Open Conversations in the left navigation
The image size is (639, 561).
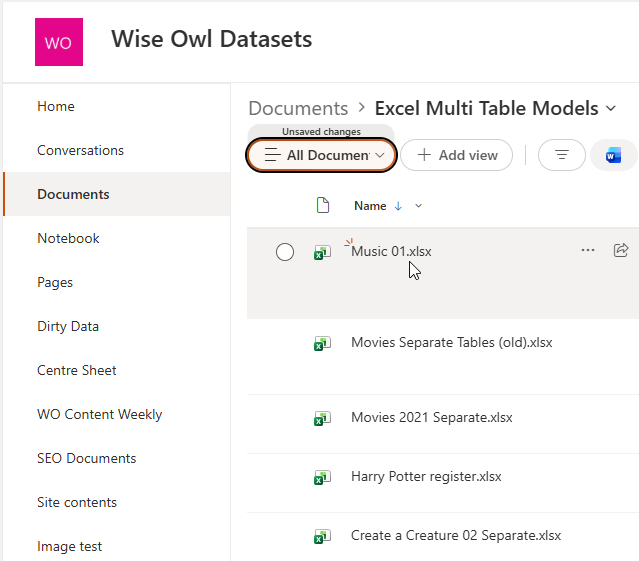pyautogui.click(x=80, y=150)
